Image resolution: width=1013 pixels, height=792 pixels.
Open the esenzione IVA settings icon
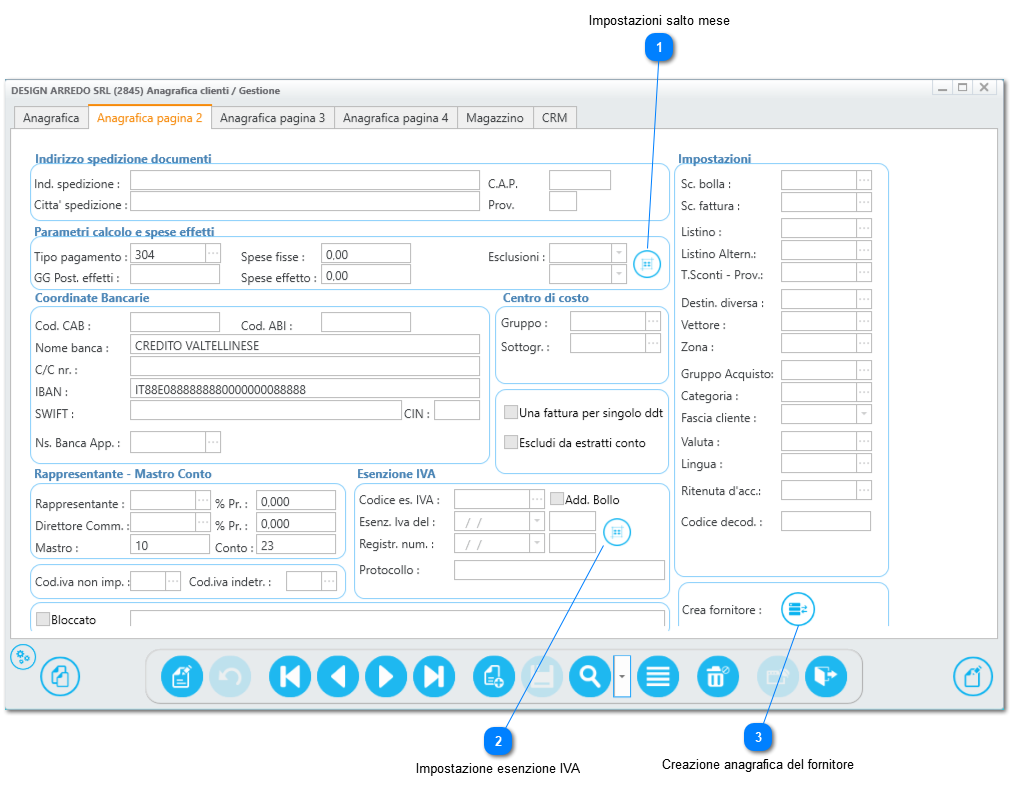coord(617,532)
